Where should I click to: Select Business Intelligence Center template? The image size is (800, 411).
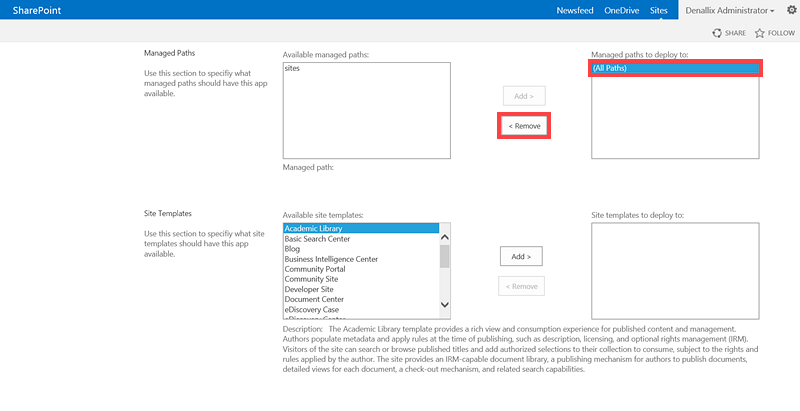pos(361,259)
